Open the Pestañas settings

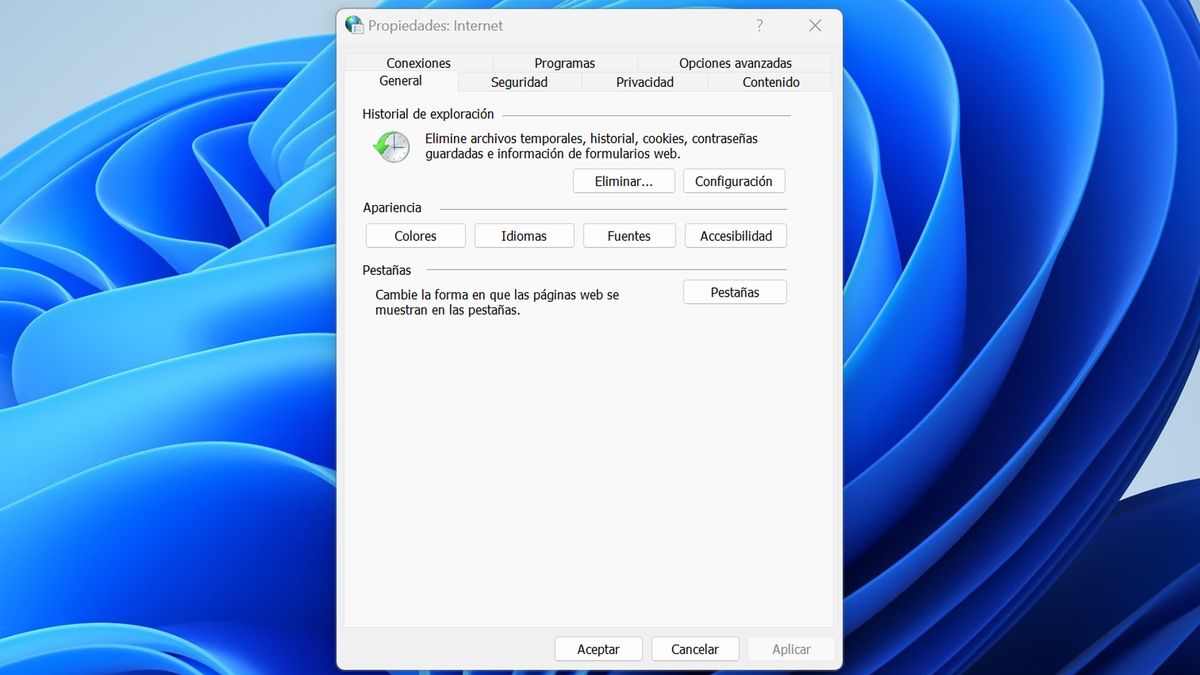point(734,291)
